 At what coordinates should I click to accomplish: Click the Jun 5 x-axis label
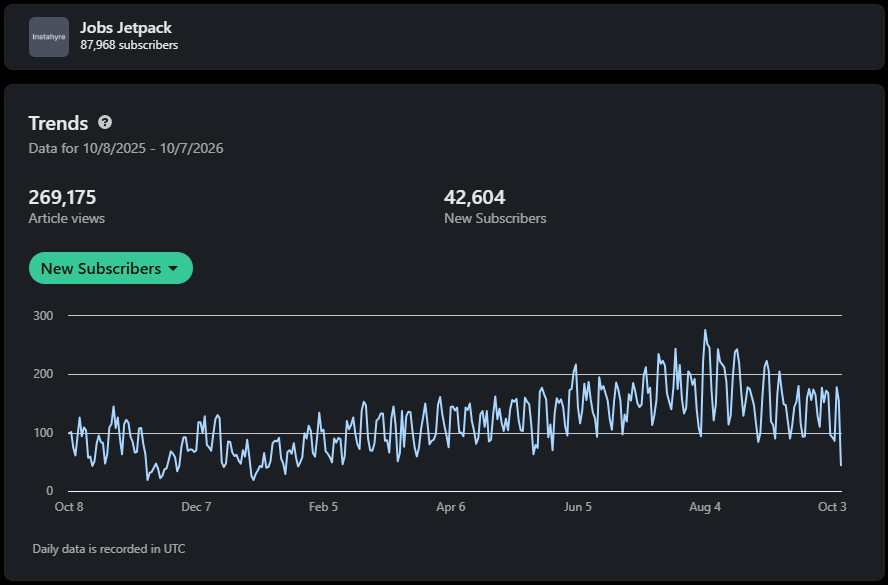(578, 507)
